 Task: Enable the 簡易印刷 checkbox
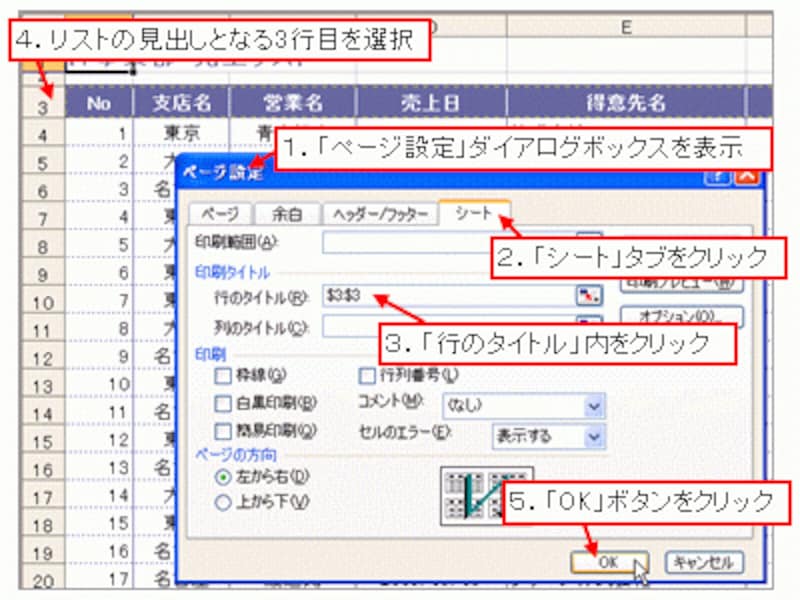pos(223,431)
